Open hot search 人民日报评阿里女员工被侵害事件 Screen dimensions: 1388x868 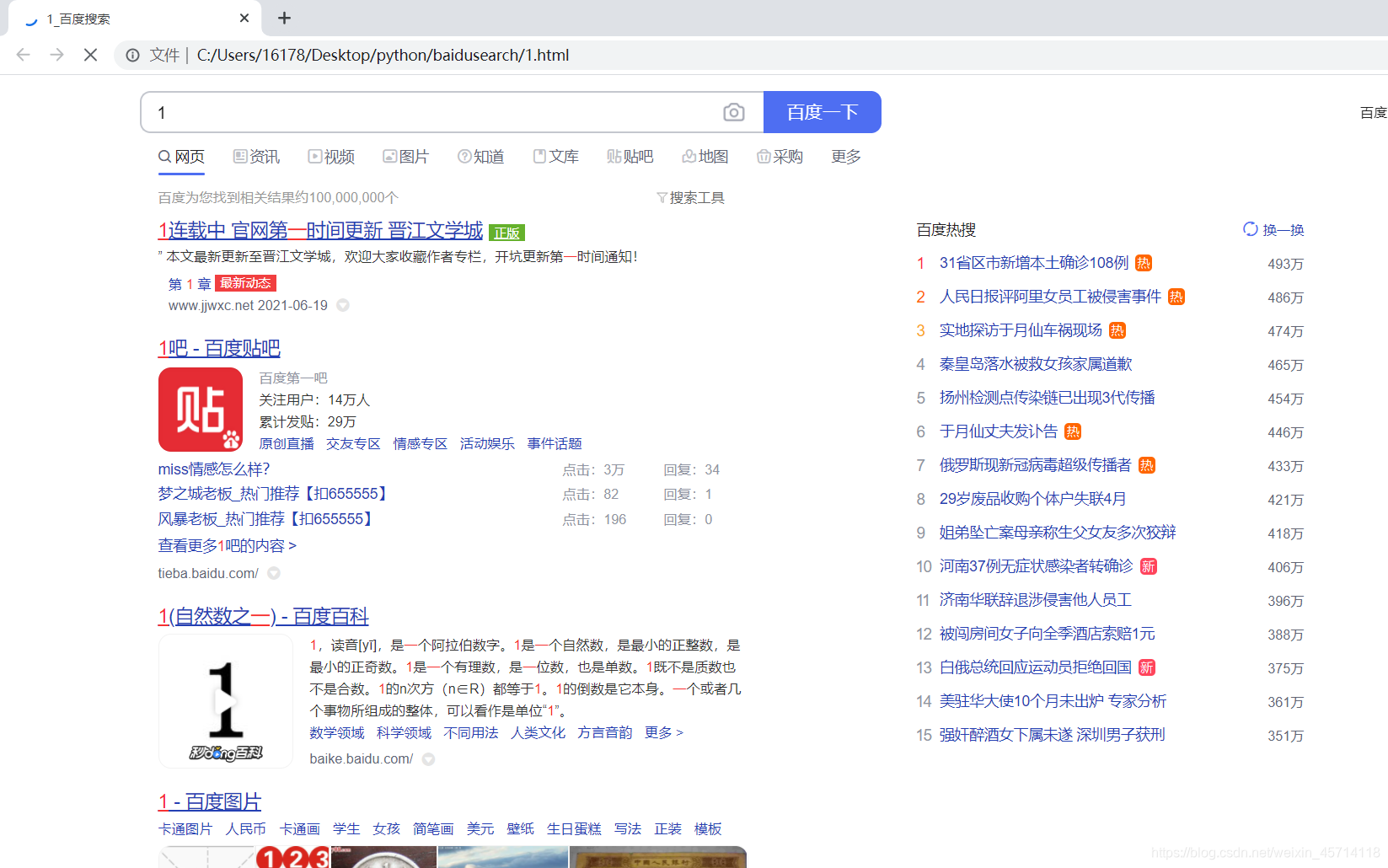(1050, 297)
